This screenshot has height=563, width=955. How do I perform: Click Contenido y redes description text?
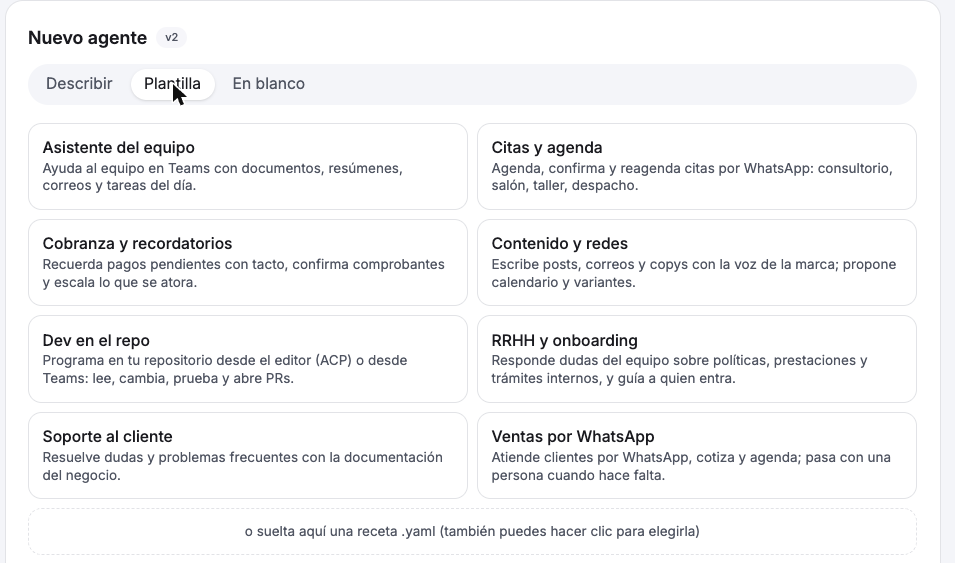pyautogui.click(x=694, y=273)
